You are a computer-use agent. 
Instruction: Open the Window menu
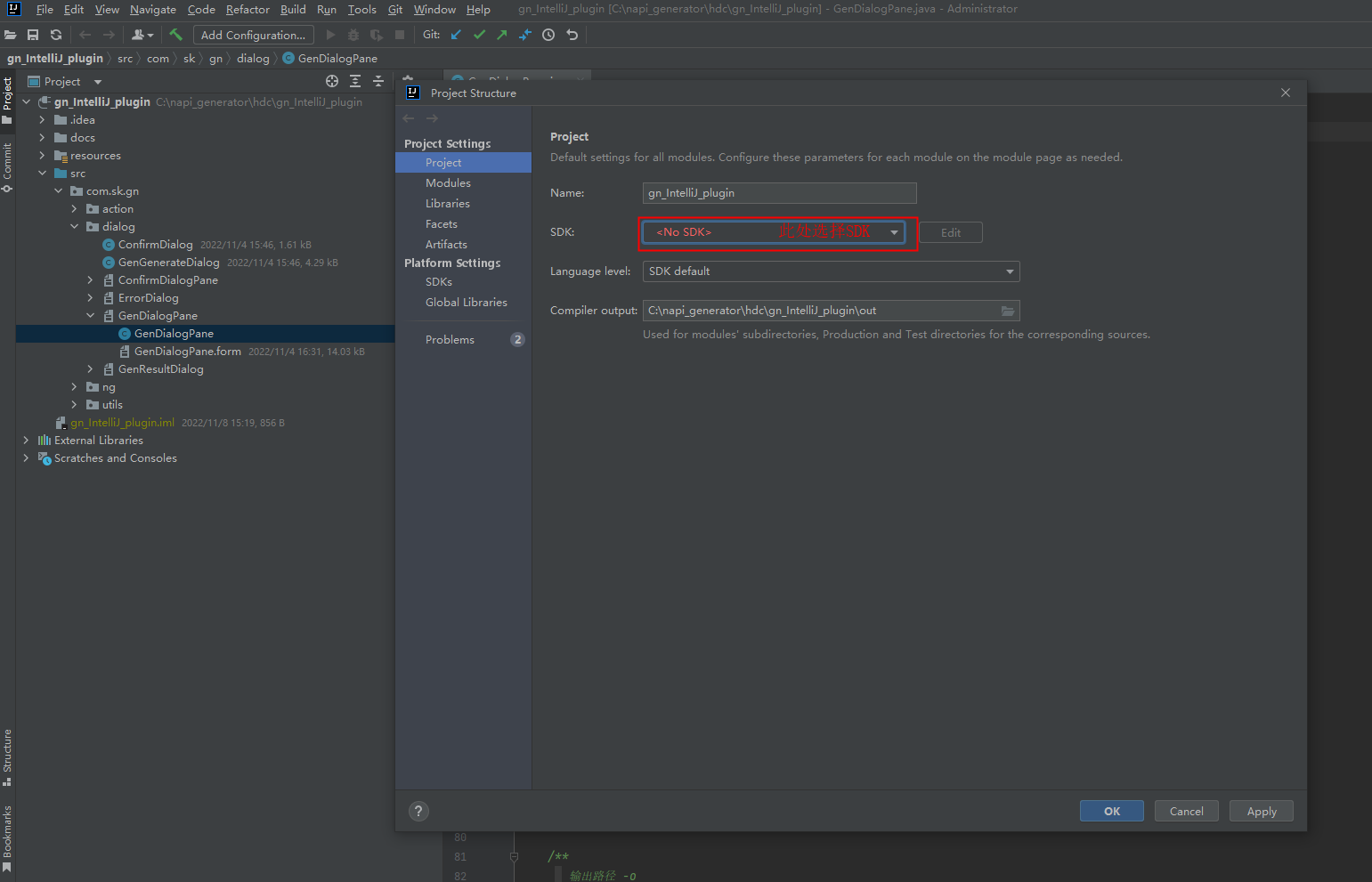tap(434, 9)
